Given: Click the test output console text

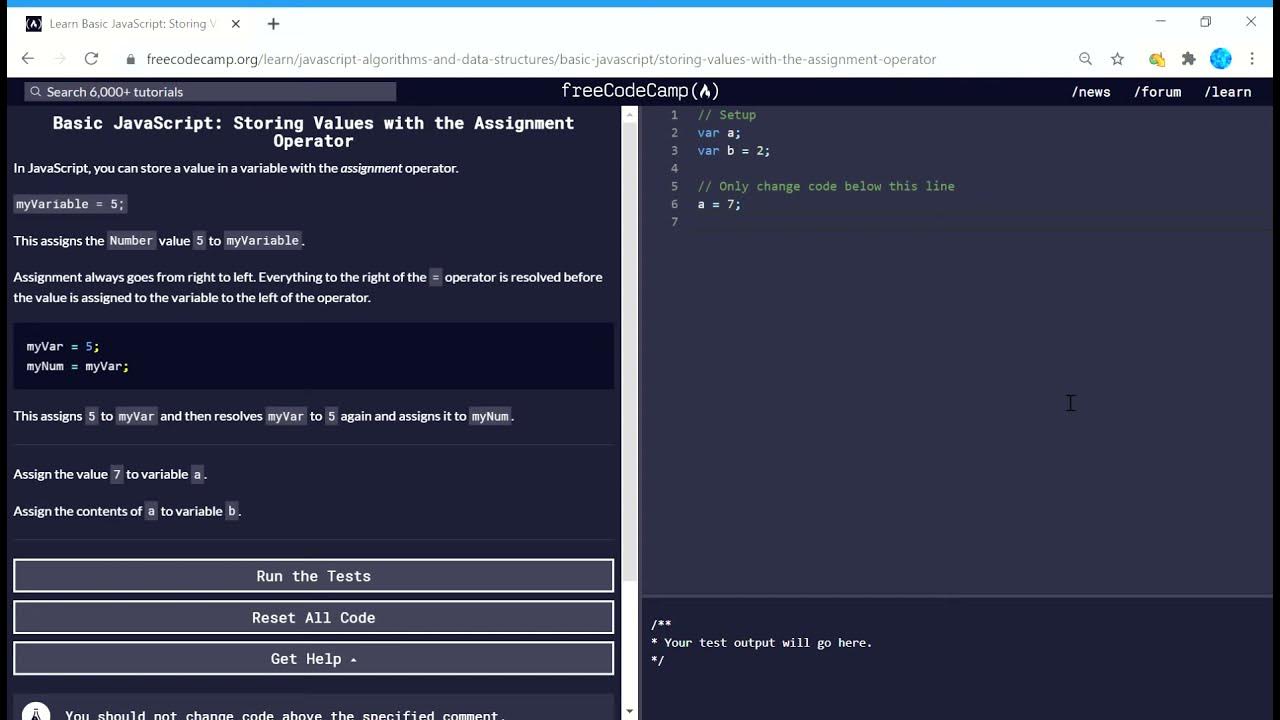Looking at the screenshot, I should [x=761, y=642].
